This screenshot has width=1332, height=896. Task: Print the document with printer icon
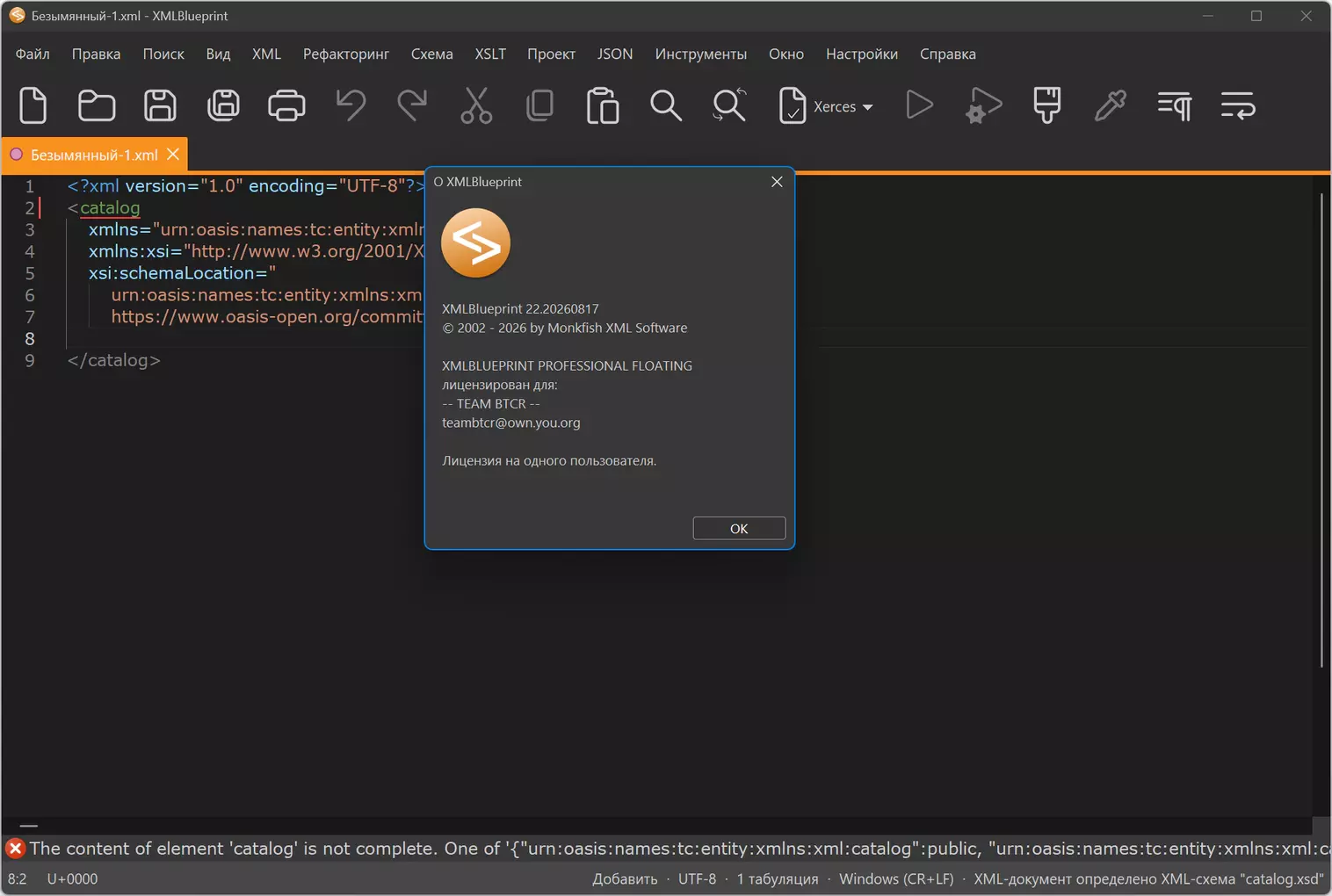(x=286, y=105)
